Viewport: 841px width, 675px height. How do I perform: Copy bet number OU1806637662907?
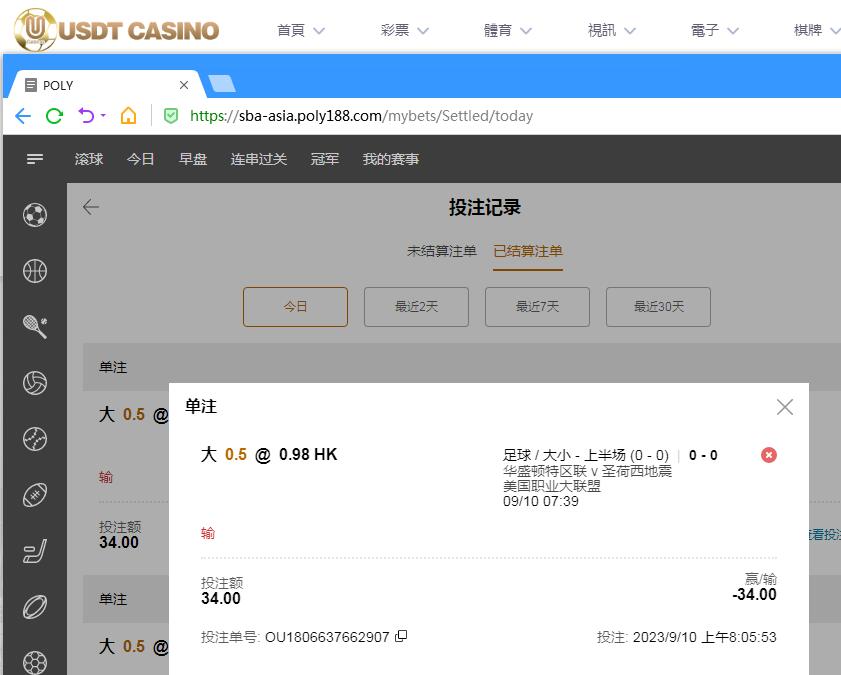point(401,636)
